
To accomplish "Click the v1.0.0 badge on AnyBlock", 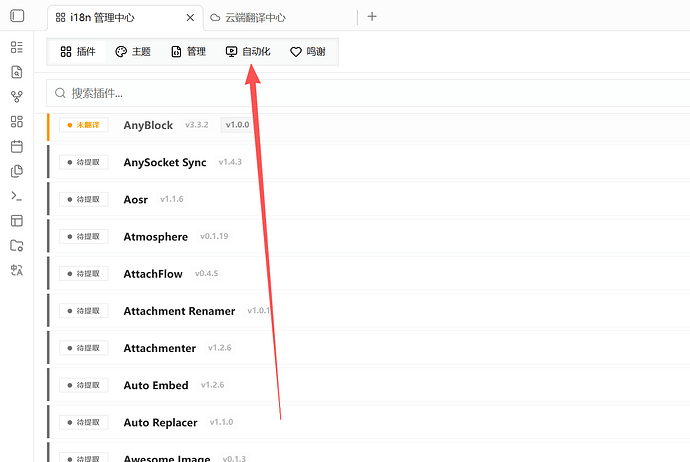I will pos(238,125).
